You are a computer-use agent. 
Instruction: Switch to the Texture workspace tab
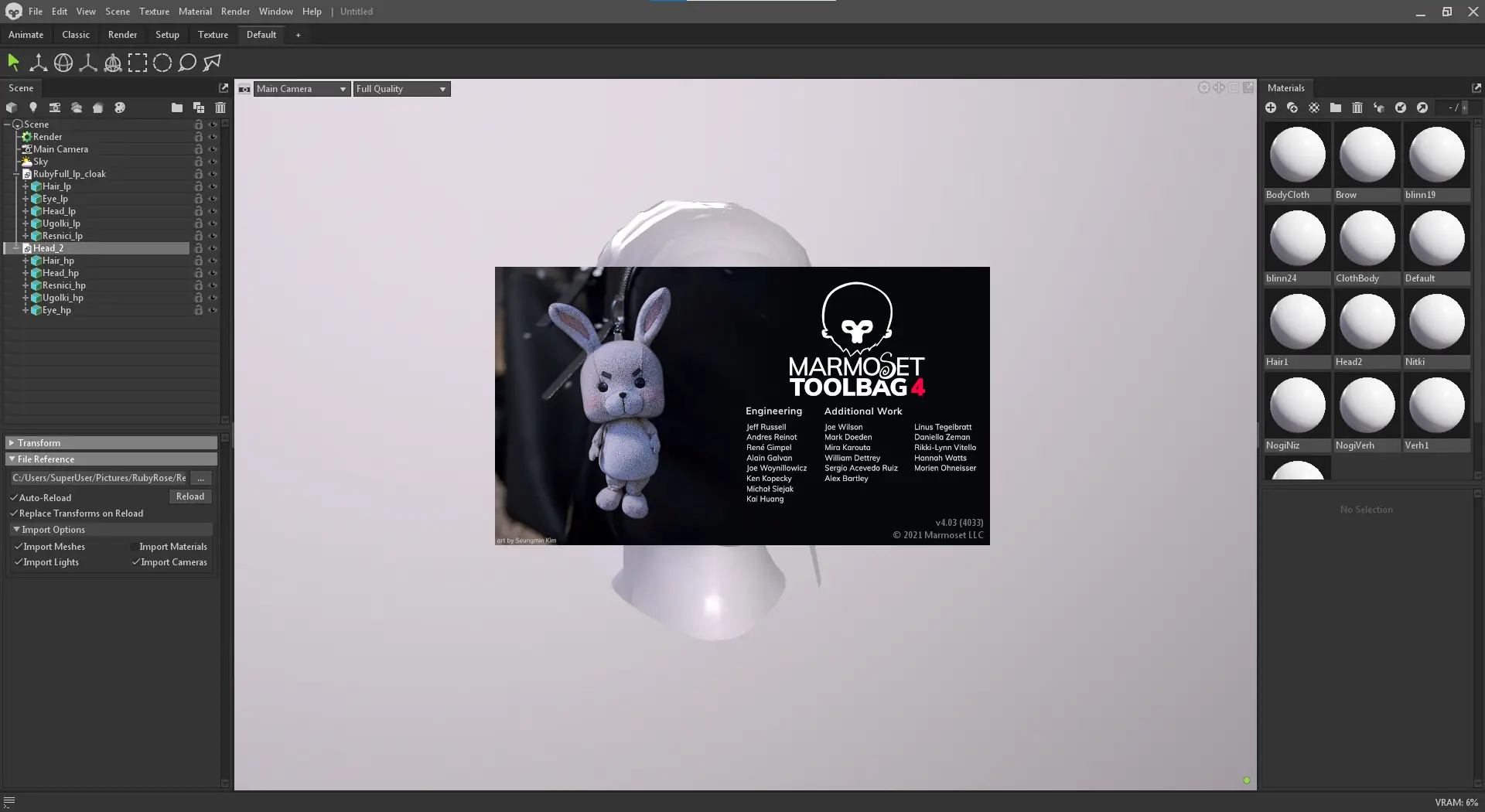[213, 35]
